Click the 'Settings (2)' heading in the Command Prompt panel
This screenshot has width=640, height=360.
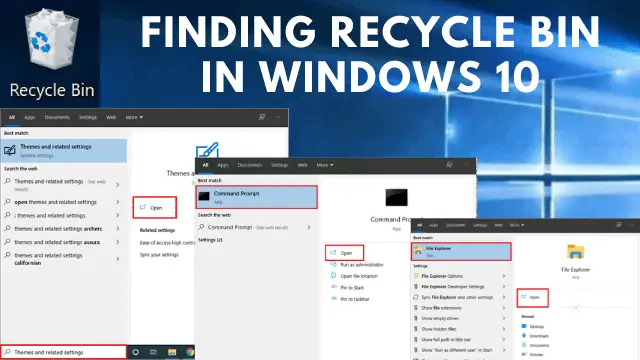pos(210,240)
